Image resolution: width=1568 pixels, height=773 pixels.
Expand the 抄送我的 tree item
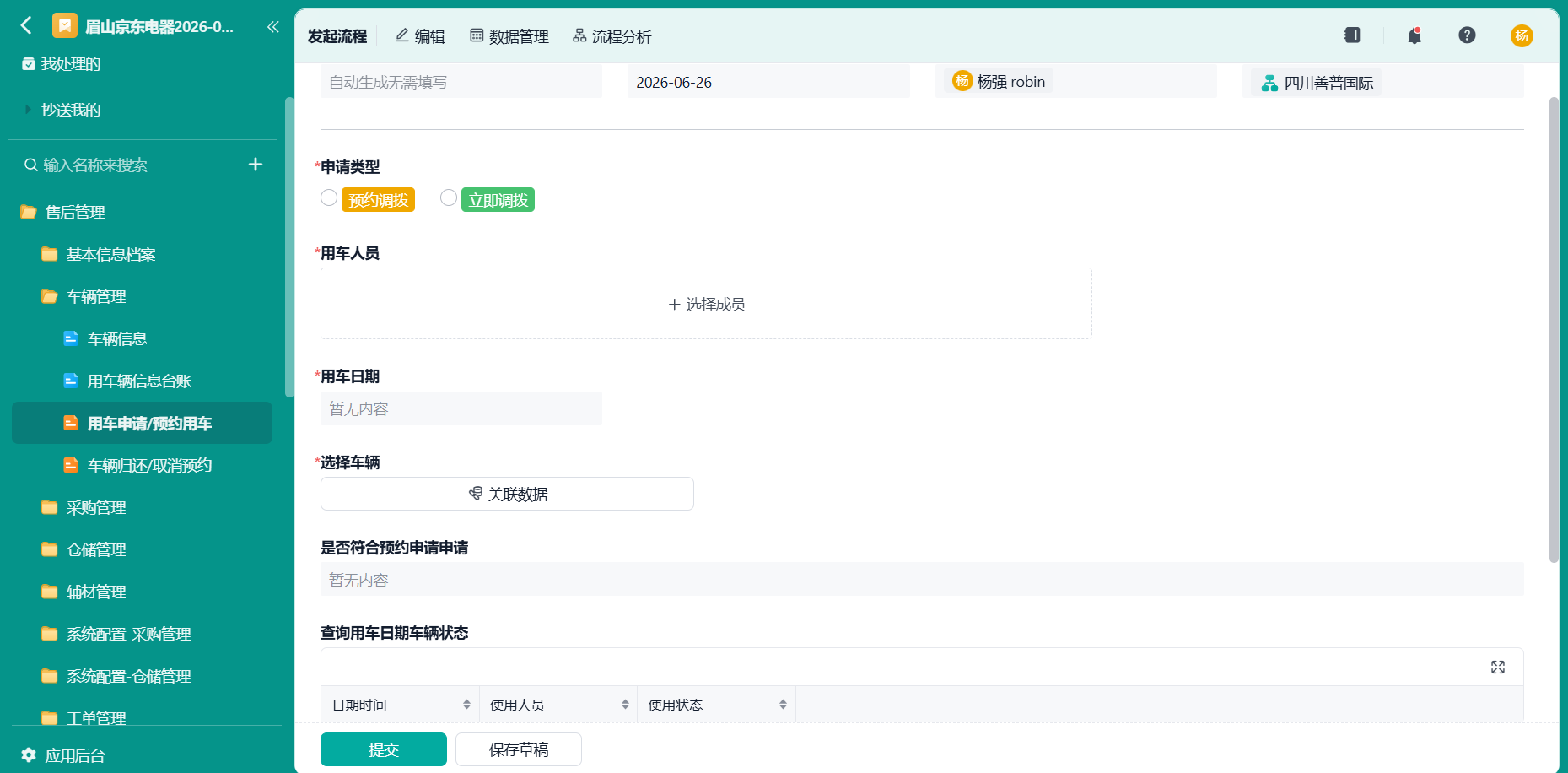[x=28, y=110]
